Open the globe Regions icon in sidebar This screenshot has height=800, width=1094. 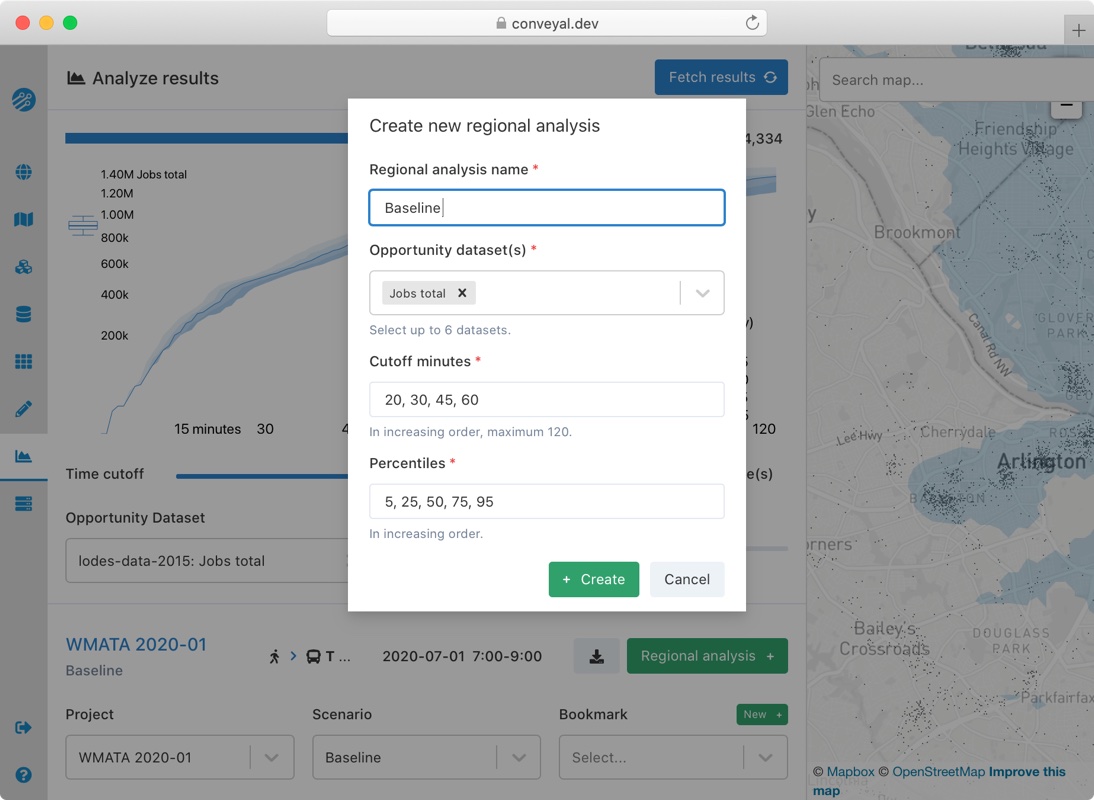[x=24, y=172]
